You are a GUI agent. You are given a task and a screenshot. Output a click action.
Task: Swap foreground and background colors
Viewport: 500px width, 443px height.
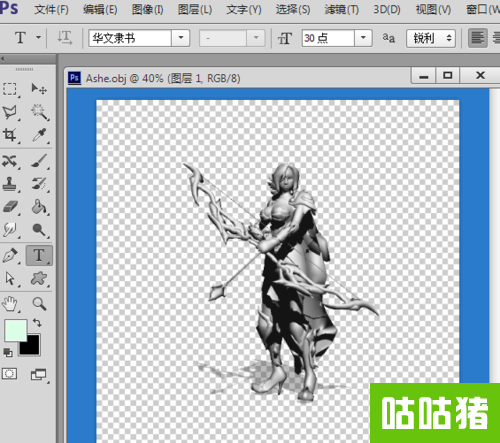click(x=37, y=322)
